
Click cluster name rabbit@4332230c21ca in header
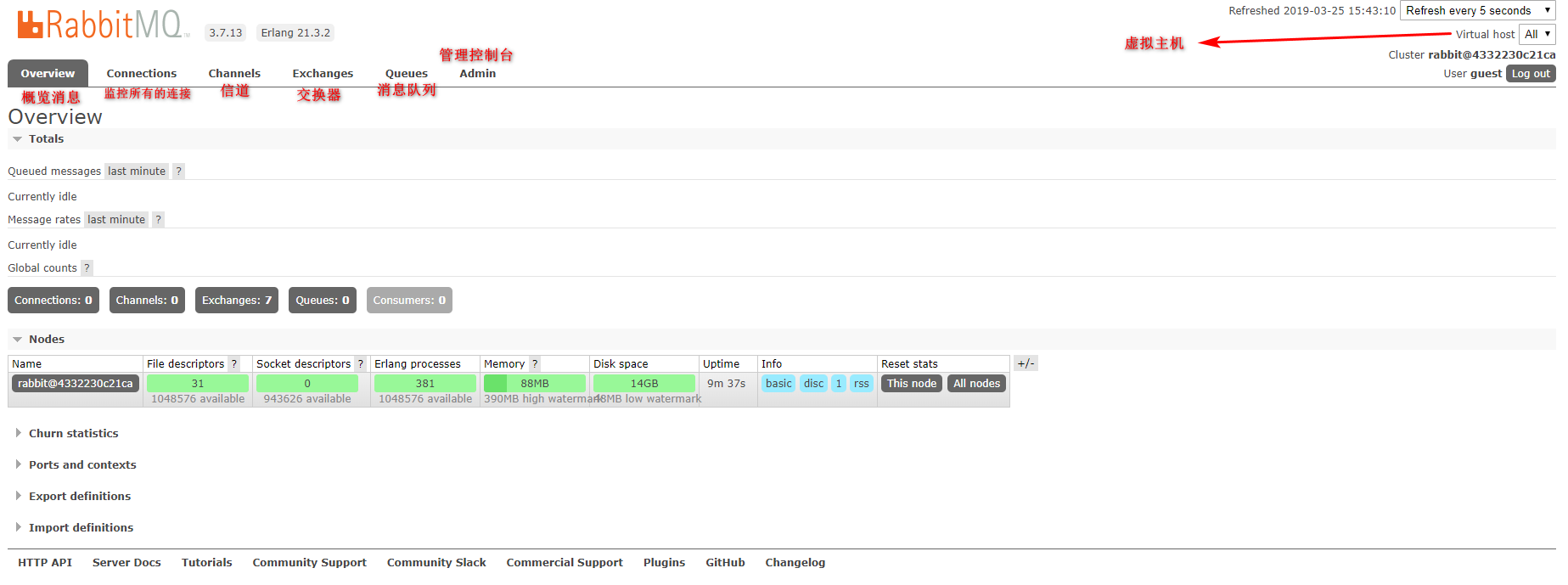(1492, 55)
